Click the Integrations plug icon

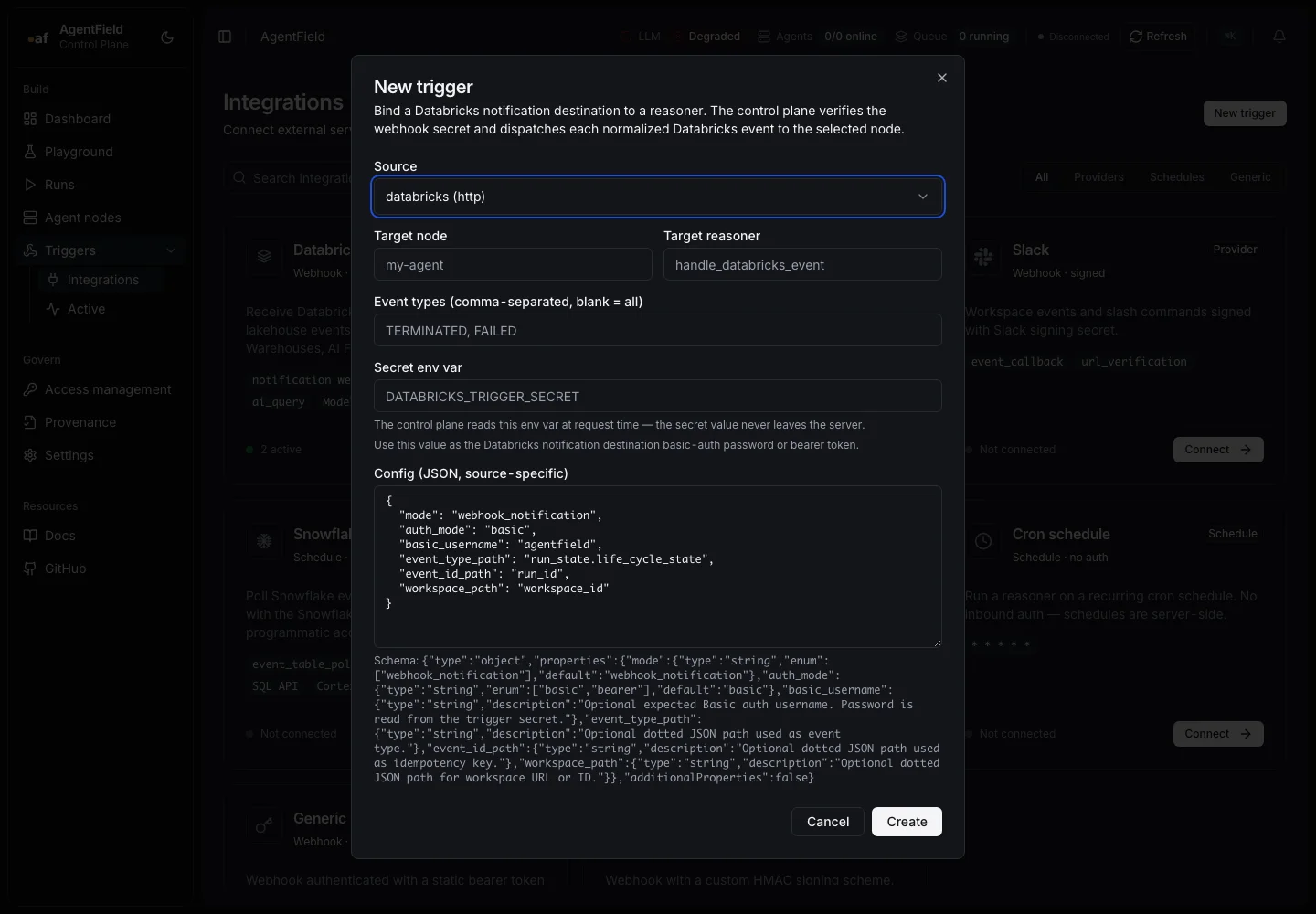[x=53, y=280]
